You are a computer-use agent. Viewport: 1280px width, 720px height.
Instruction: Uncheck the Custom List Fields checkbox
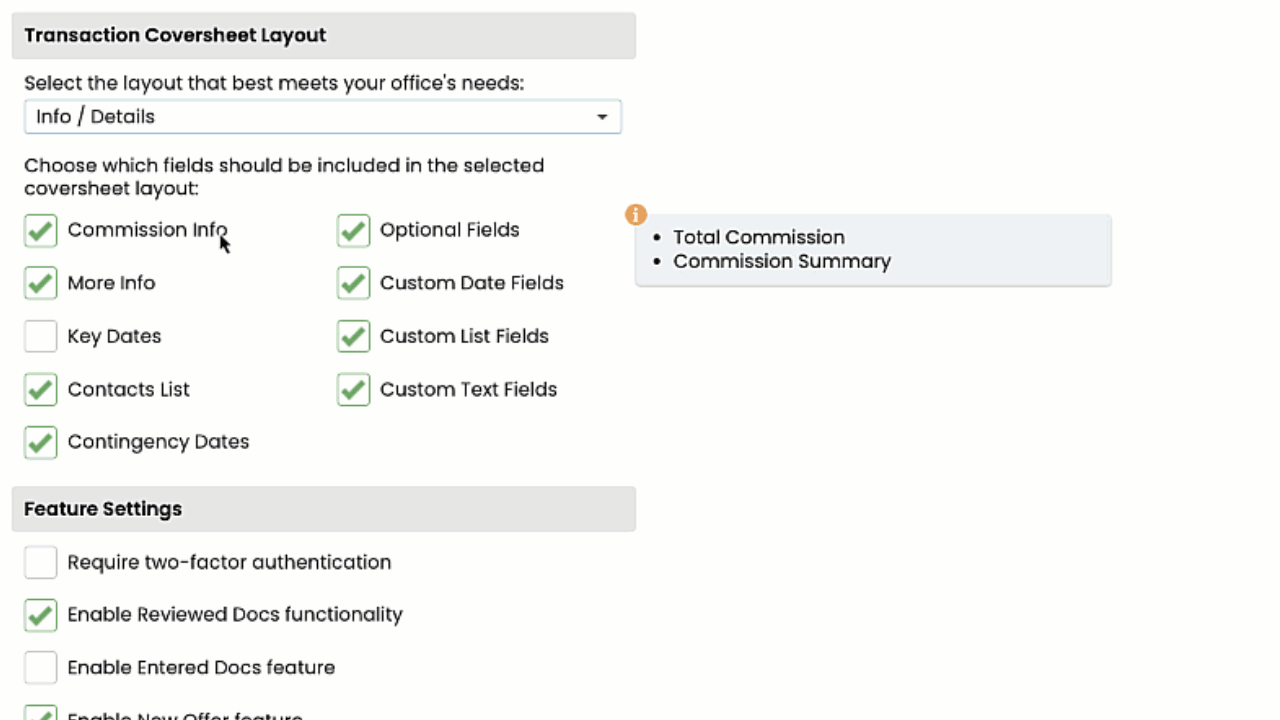354,337
